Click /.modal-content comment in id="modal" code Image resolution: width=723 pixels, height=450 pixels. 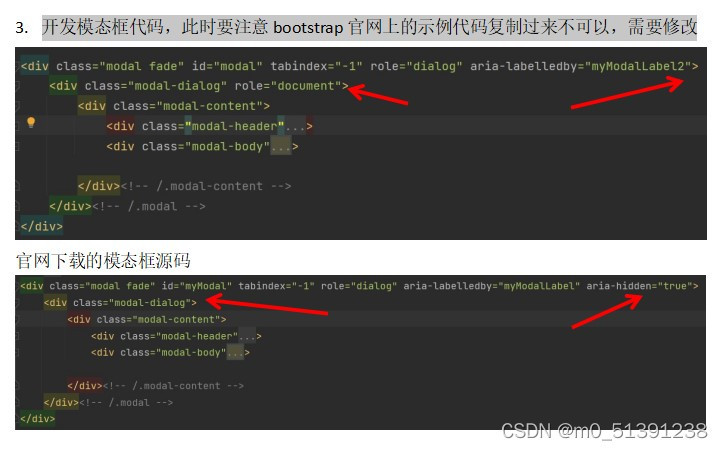(206, 186)
